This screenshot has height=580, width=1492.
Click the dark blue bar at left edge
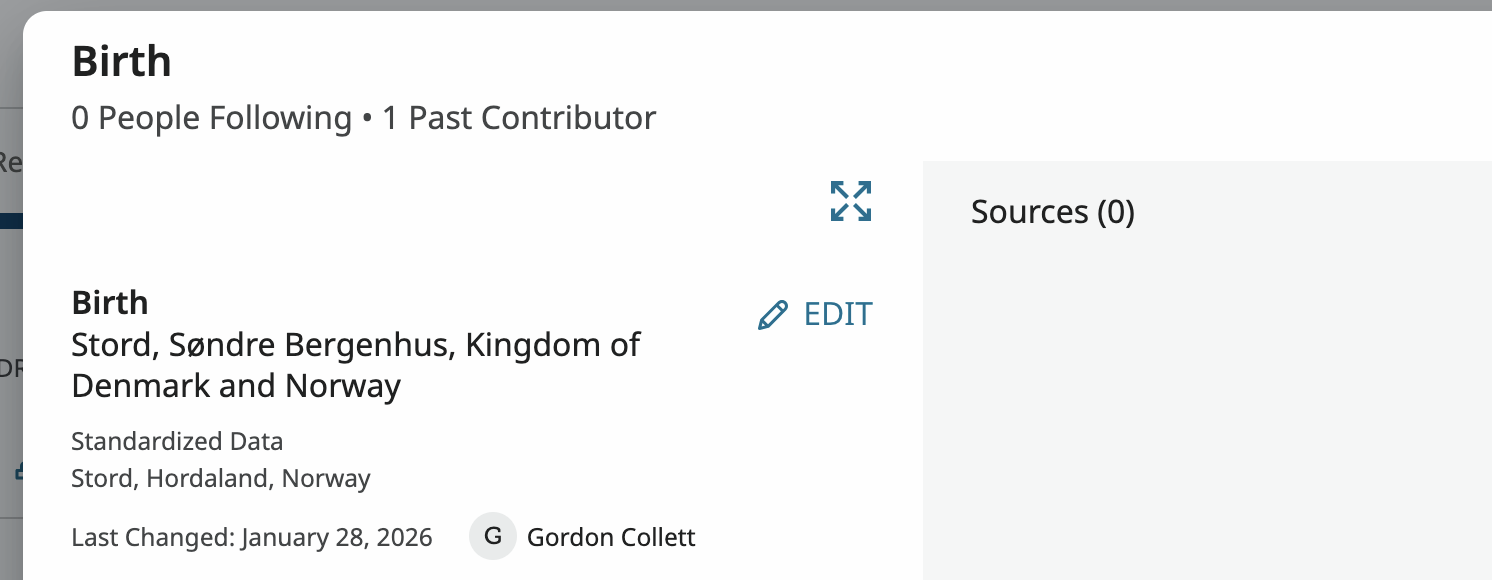tap(10, 221)
